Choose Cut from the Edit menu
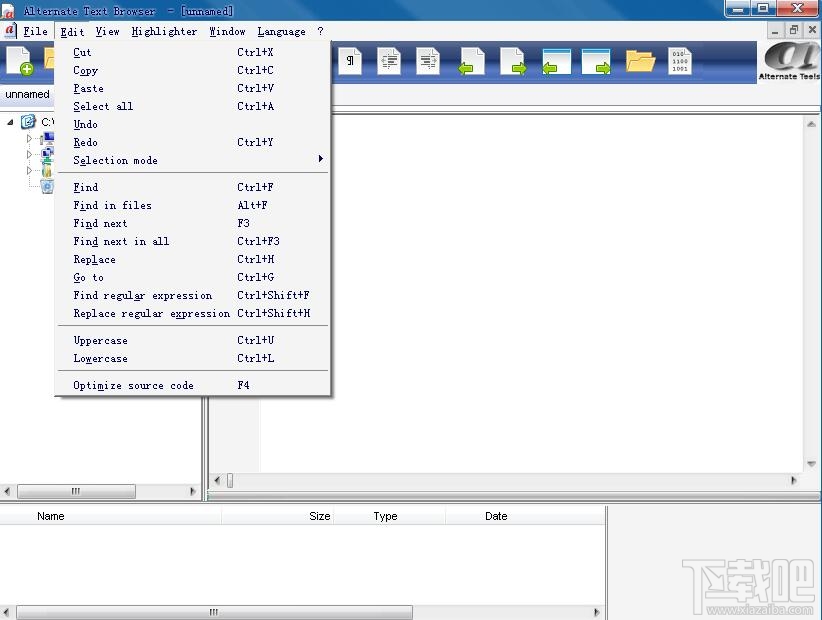The height and width of the screenshot is (620, 822). [x=193, y=52]
